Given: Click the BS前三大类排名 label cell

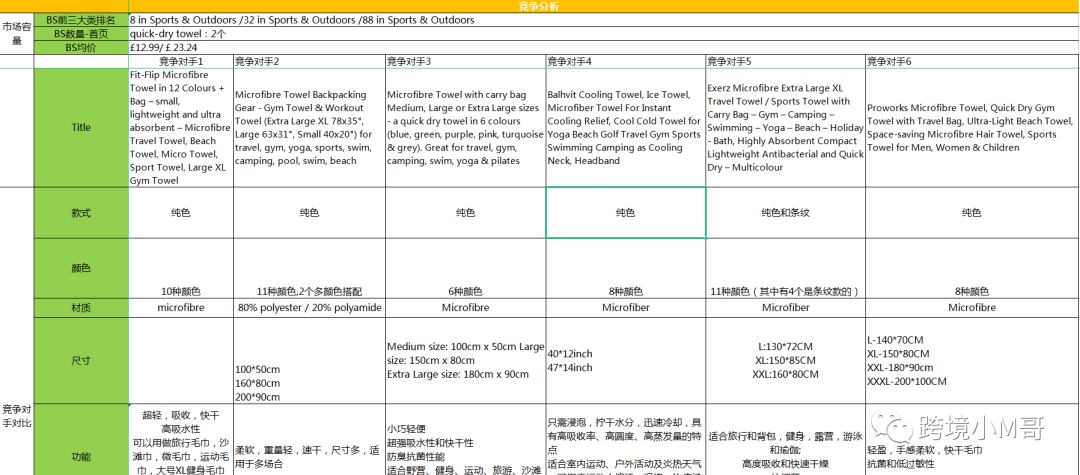Looking at the screenshot, I should pyautogui.click(x=81, y=20).
